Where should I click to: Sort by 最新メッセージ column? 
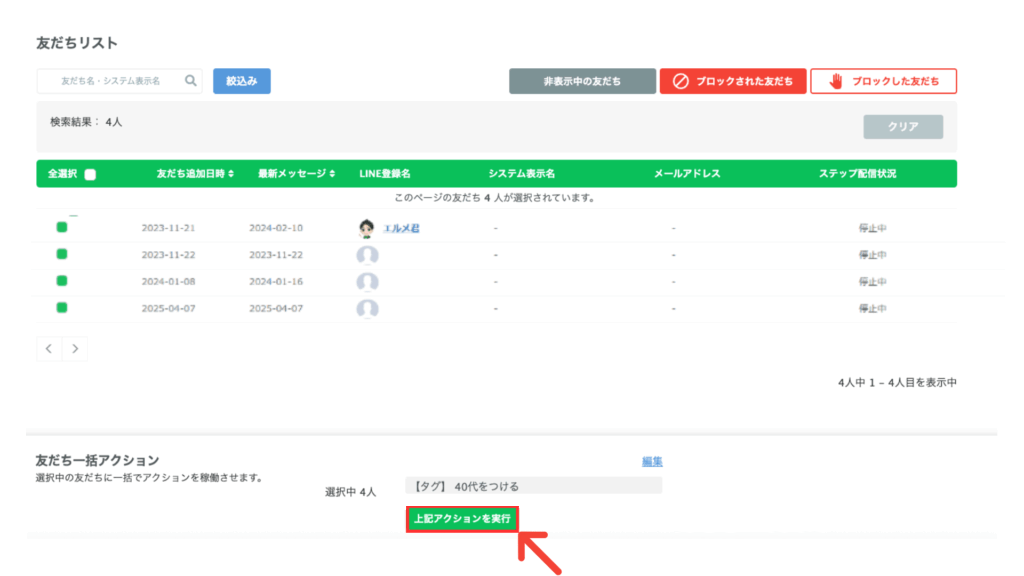pyautogui.click(x=296, y=174)
